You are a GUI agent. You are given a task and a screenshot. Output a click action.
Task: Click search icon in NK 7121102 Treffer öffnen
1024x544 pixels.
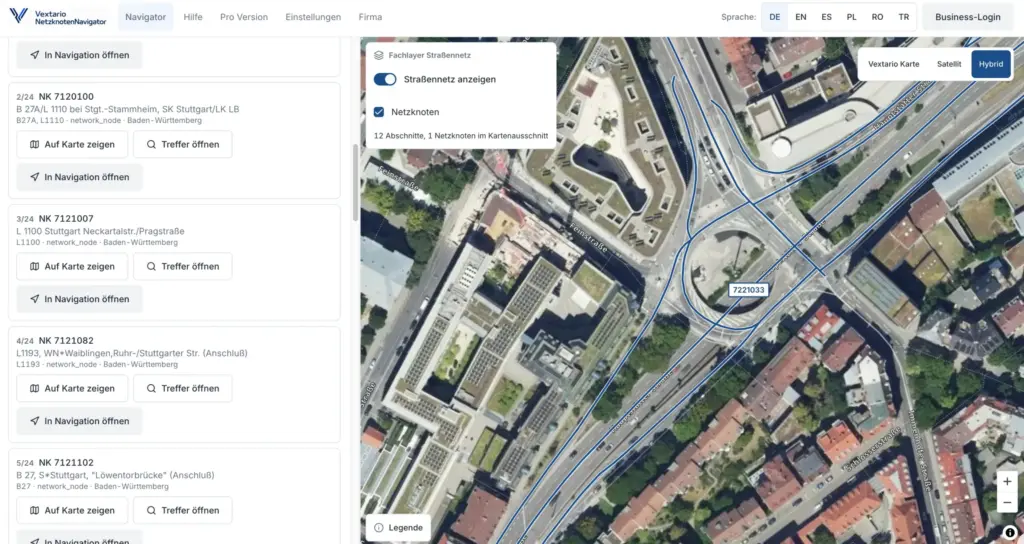click(152, 511)
